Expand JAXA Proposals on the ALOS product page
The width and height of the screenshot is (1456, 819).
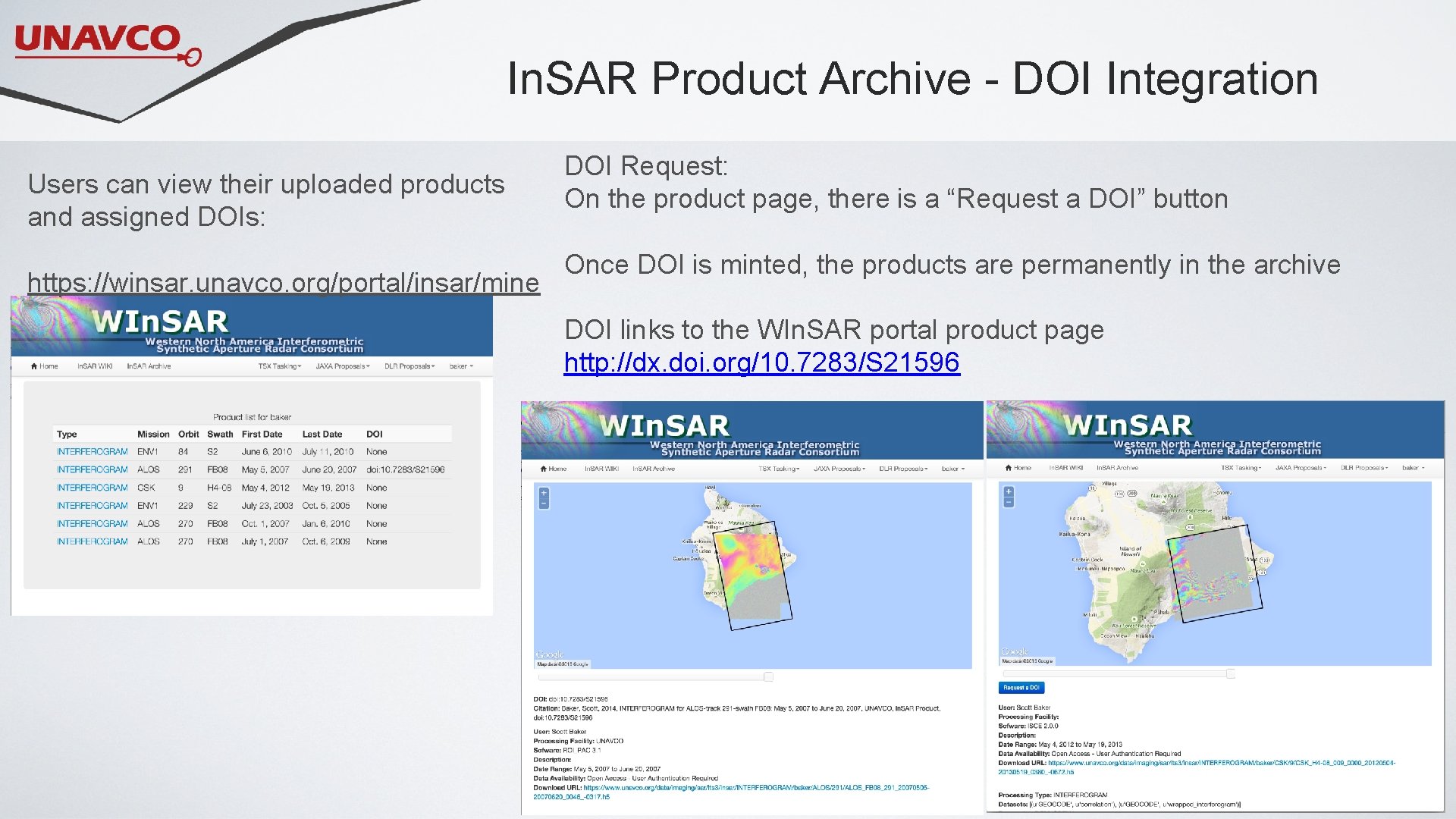point(840,469)
